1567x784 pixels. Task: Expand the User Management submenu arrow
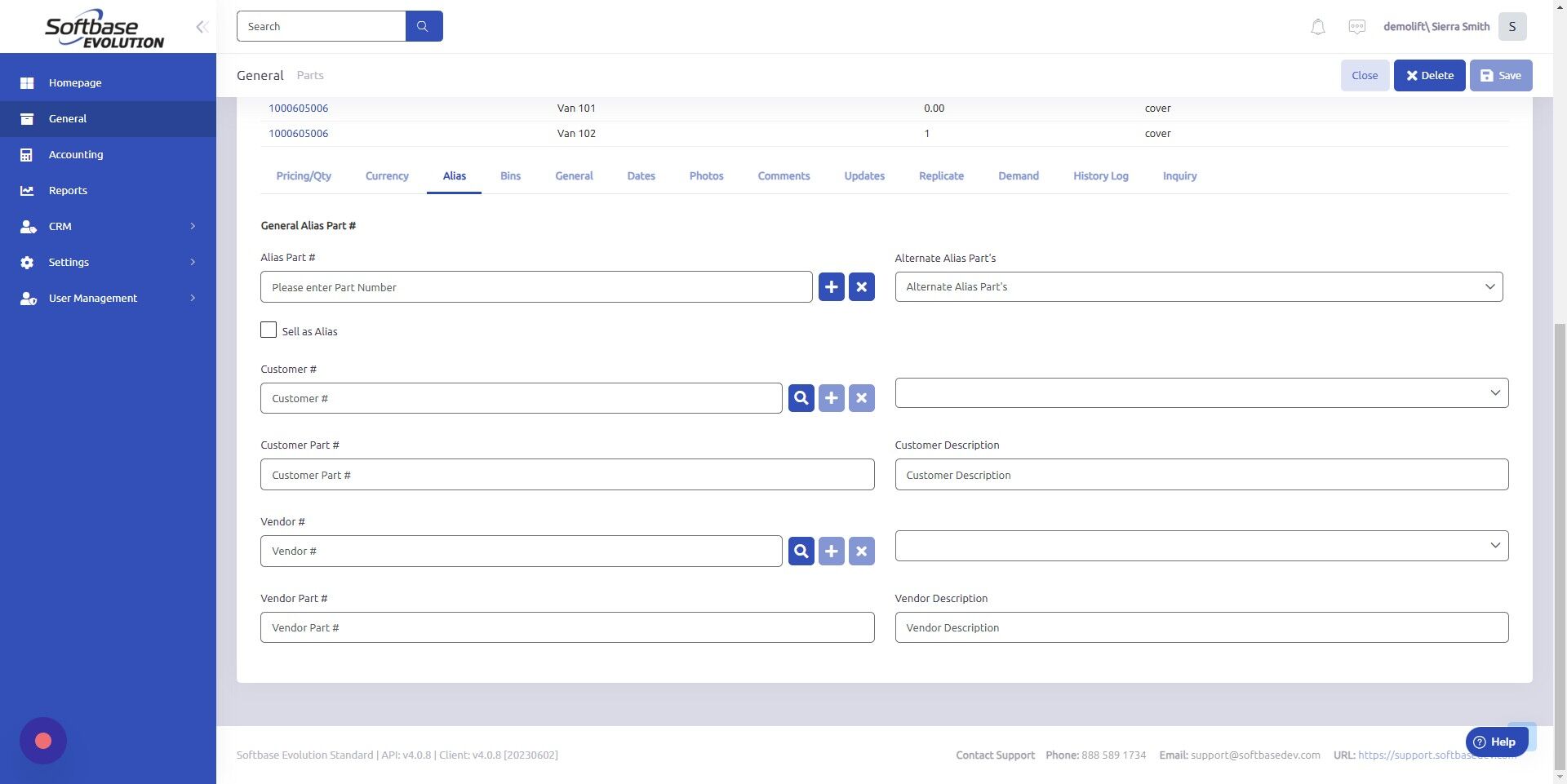tap(193, 298)
